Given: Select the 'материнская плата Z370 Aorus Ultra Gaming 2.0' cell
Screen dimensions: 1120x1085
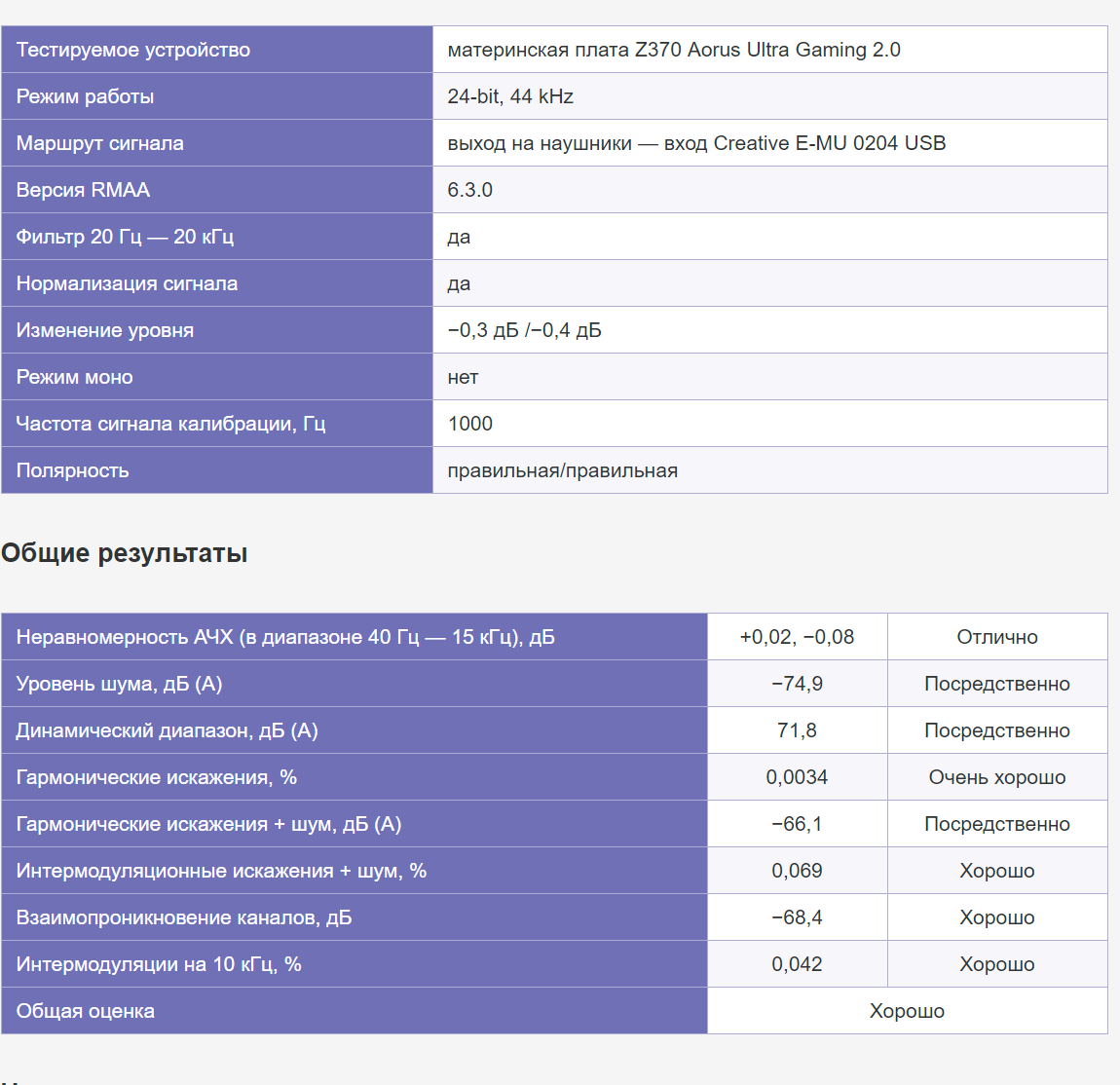Looking at the screenshot, I should [x=770, y=50].
